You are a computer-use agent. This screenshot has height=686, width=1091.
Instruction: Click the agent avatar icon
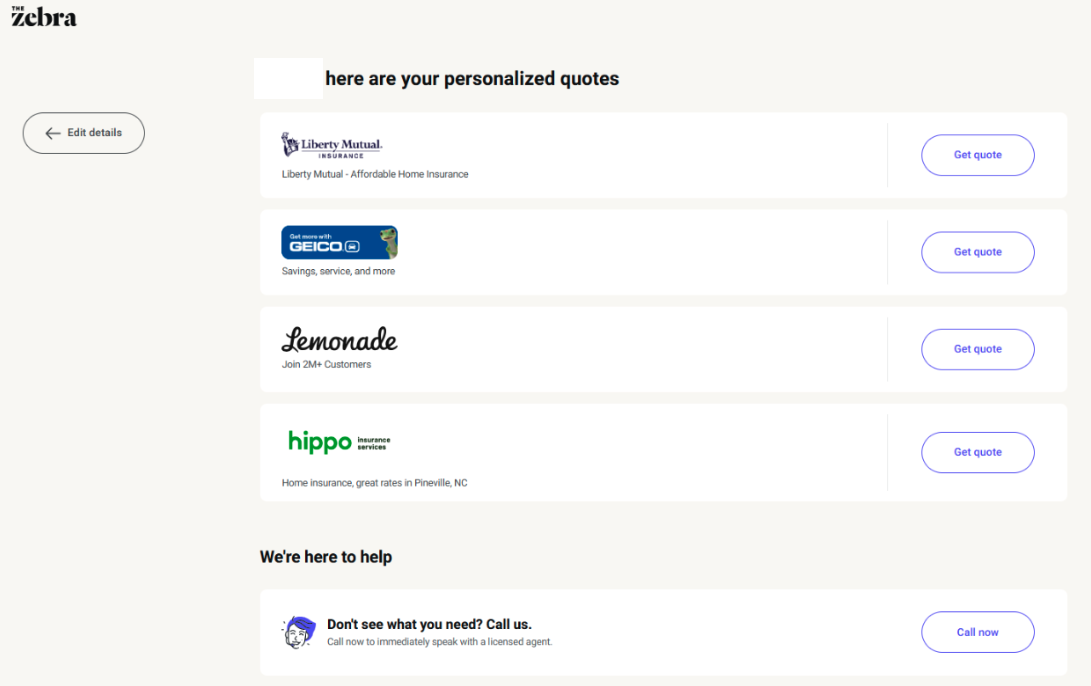[297, 632]
